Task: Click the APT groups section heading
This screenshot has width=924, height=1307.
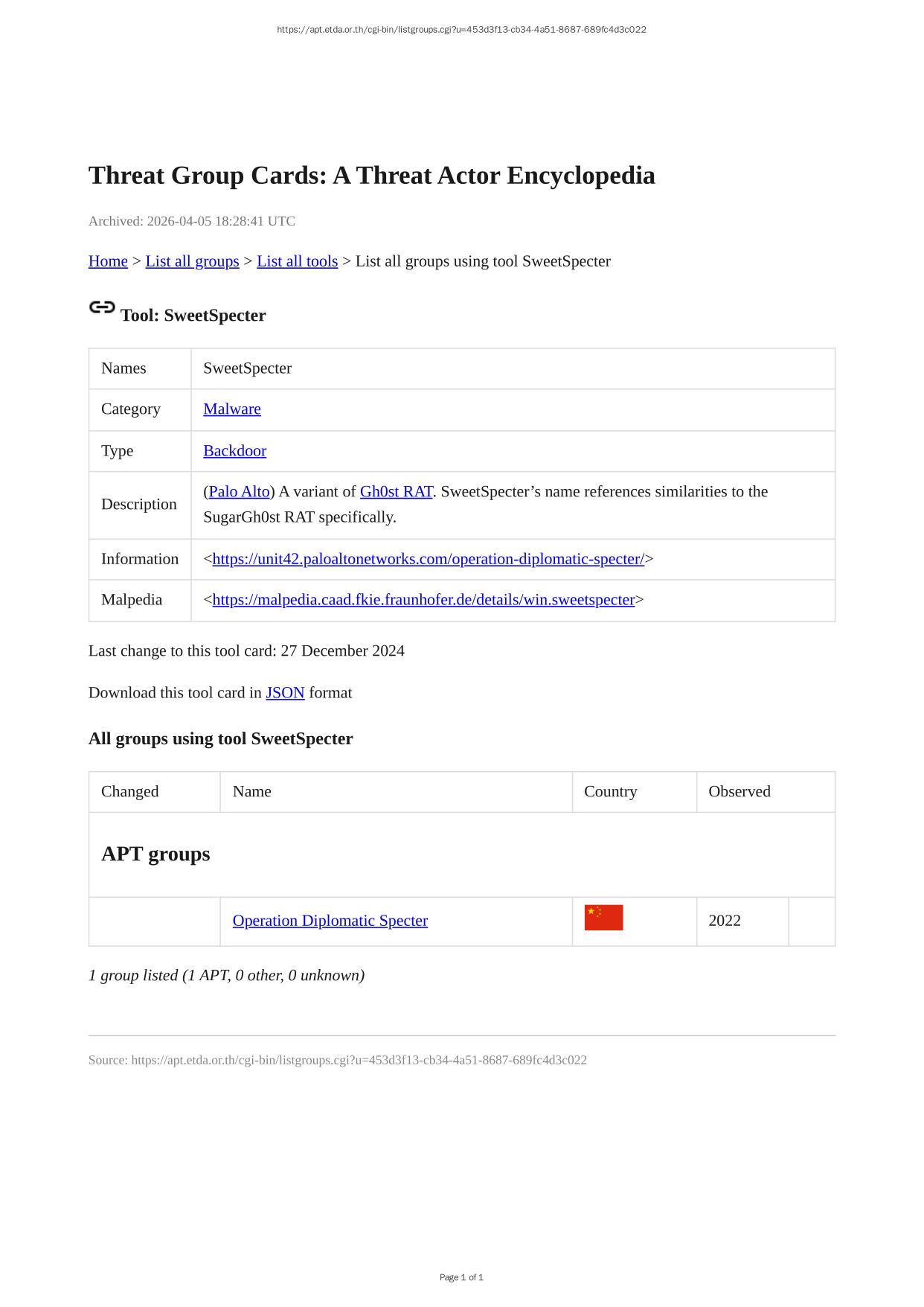Action: click(x=155, y=854)
